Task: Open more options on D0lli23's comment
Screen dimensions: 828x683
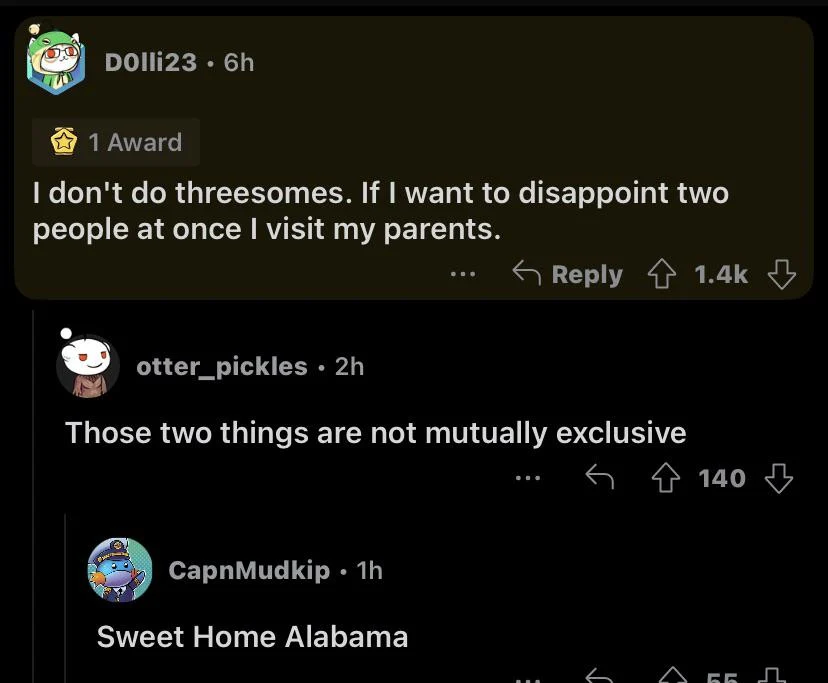Action: coord(462,274)
